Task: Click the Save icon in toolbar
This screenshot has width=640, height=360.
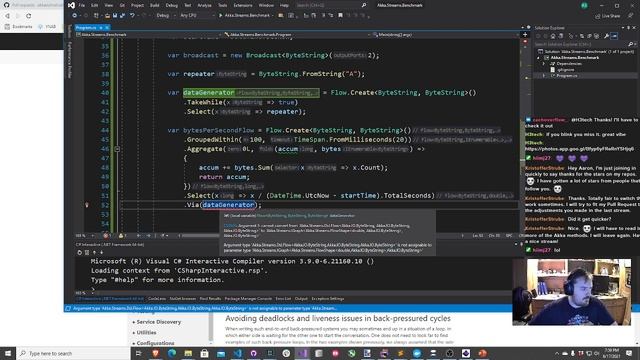Action: (x=115, y=16)
